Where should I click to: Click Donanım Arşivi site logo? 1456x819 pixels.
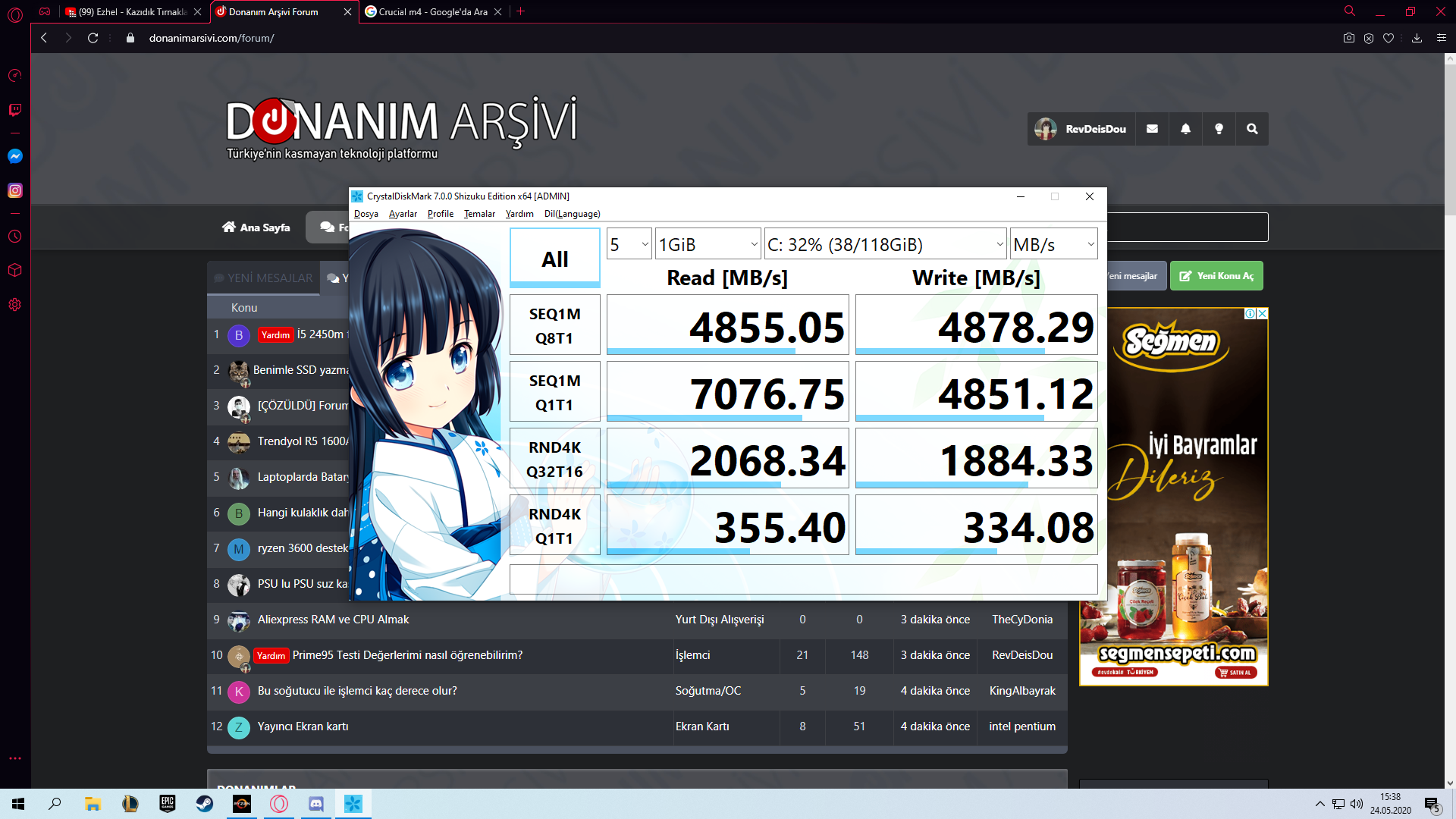(x=401, y=128)
